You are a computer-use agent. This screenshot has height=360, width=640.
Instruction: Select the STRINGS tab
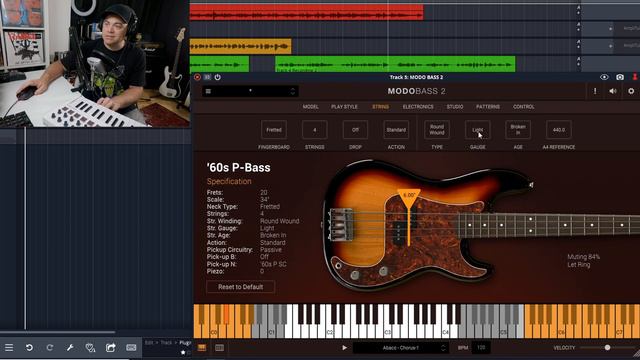pos(380,107)
